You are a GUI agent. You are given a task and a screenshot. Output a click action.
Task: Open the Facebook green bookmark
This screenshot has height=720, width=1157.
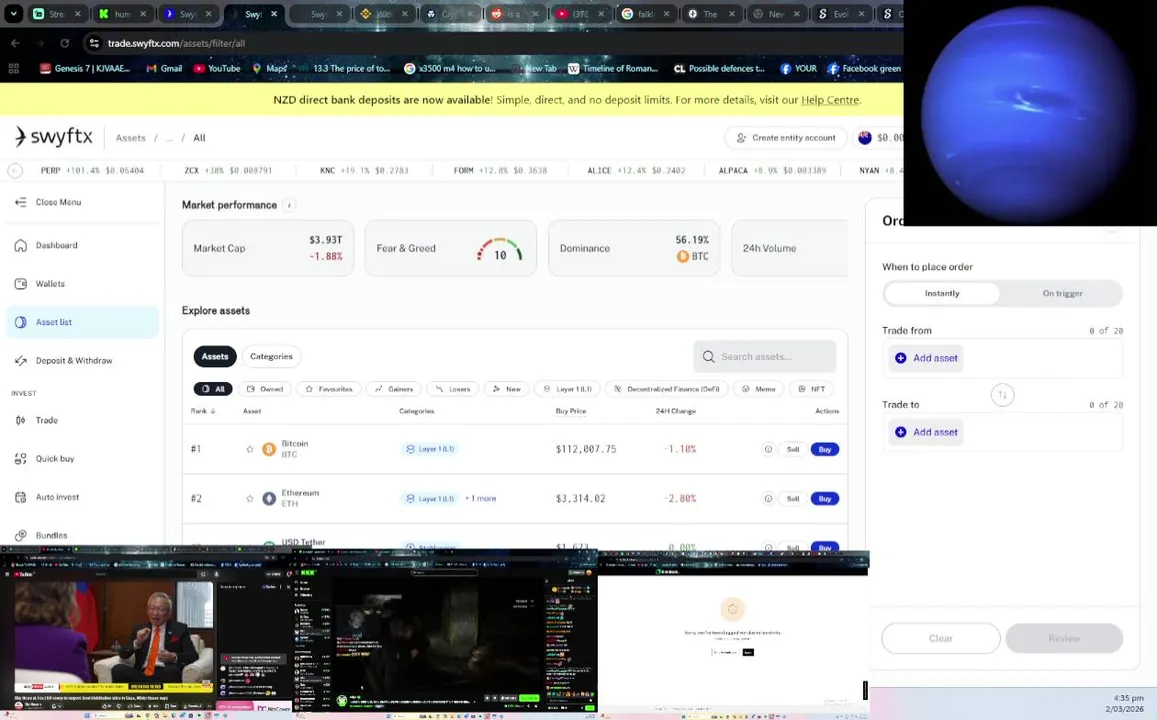click(x=864, y=69)
